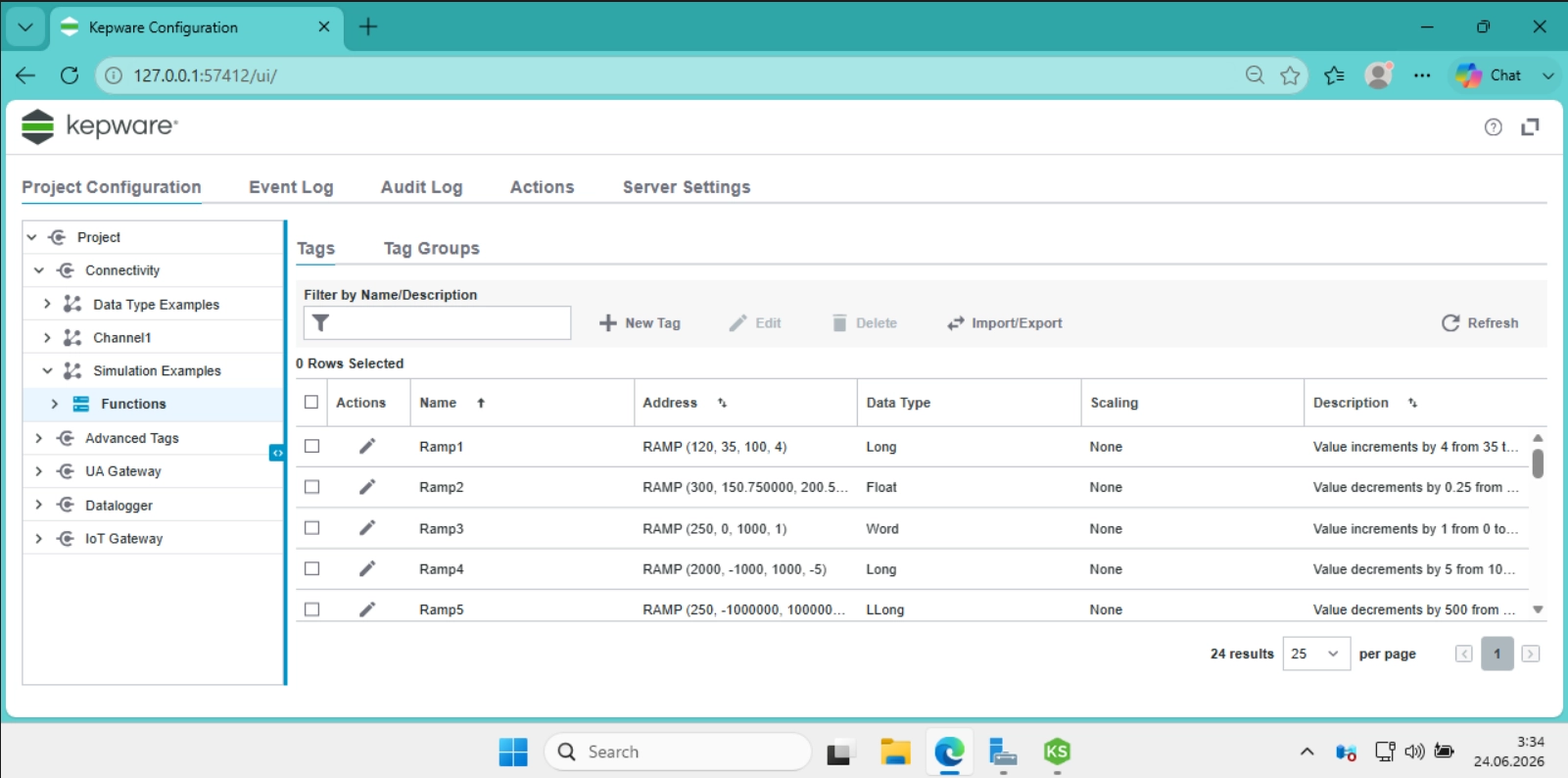Click the site information icon in address bar

point(114,75)
